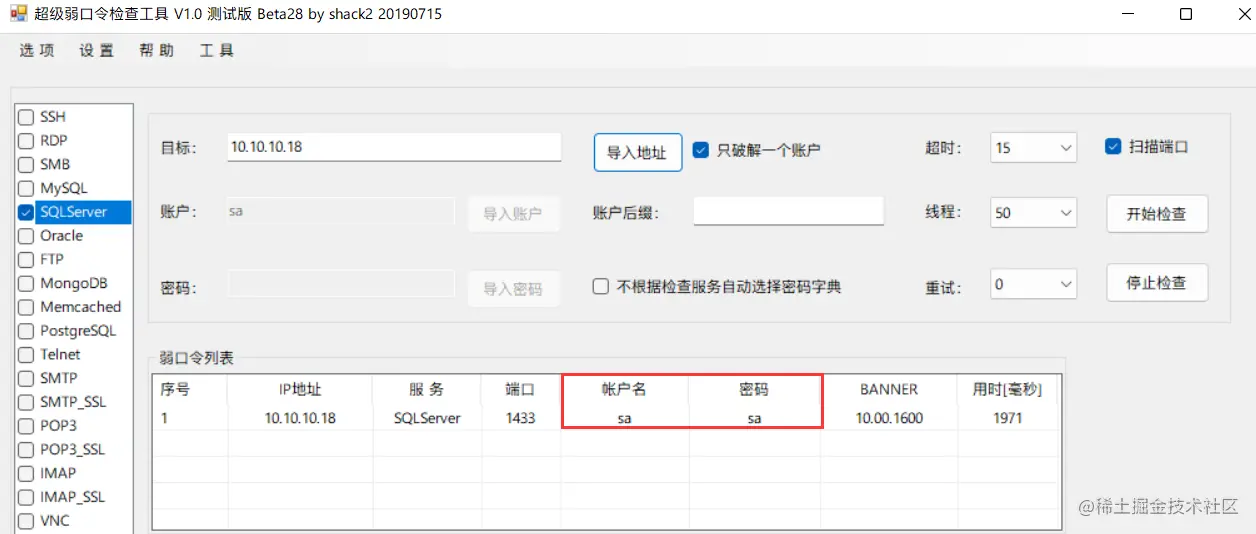This screenshot has height=534, width=1256.
Task: Open the 工具 menu
Action: coord(217,50)
